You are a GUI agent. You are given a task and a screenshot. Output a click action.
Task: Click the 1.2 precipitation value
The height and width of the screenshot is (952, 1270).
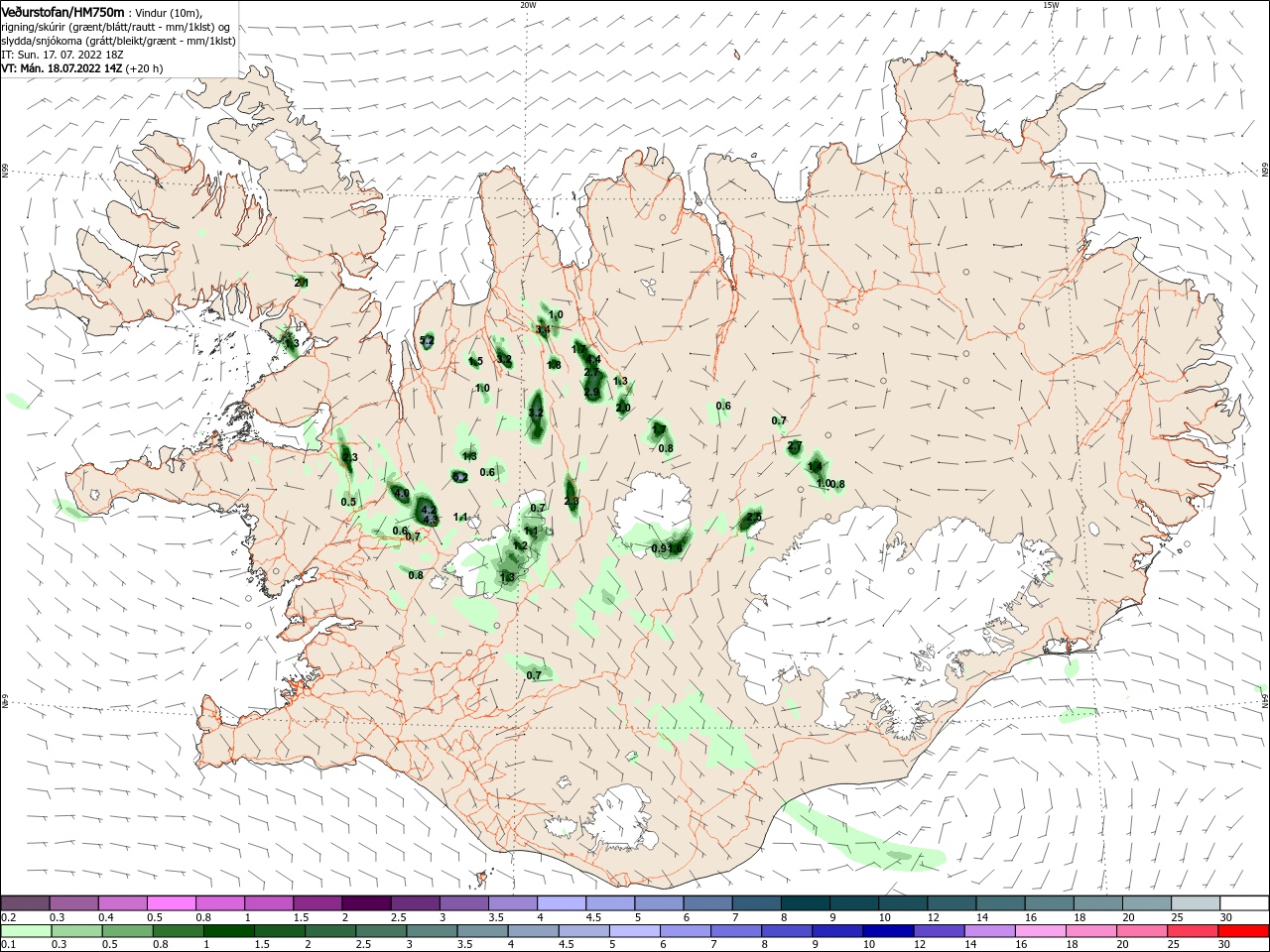coord(520,545)
